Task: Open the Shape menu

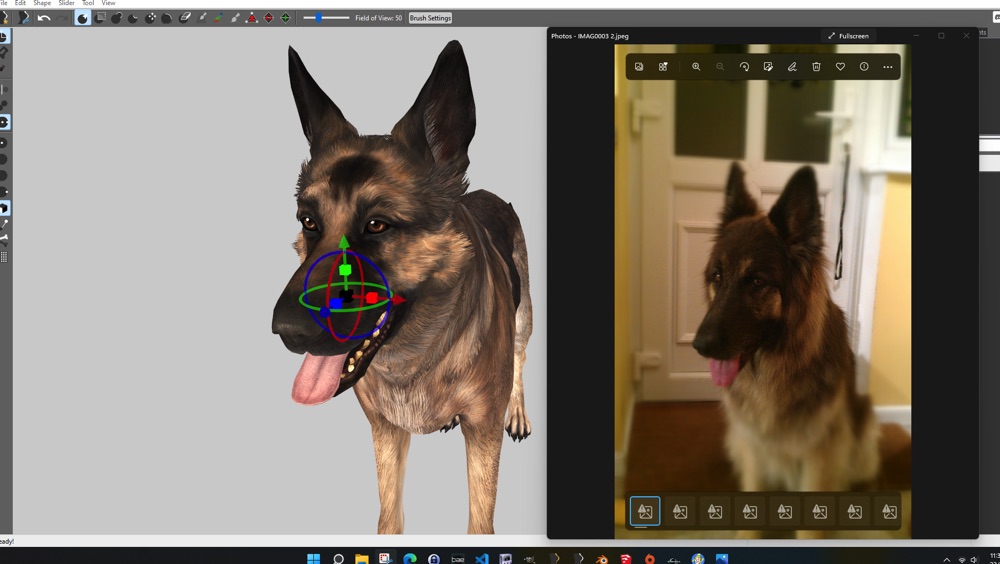Action: 42,3
